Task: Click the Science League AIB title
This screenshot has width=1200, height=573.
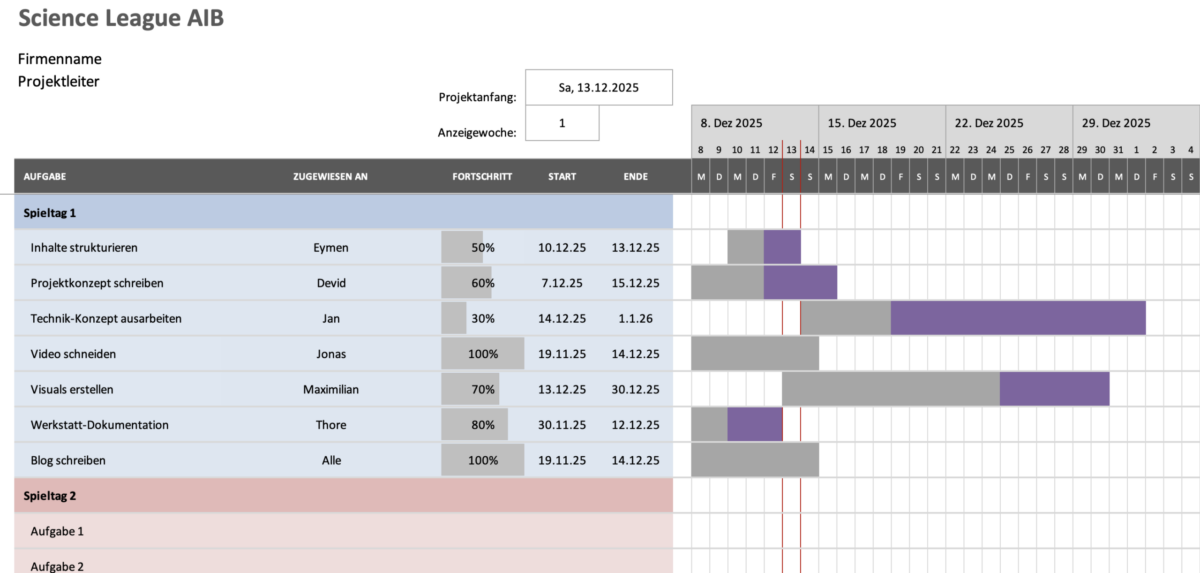Action: pos(120,19)
